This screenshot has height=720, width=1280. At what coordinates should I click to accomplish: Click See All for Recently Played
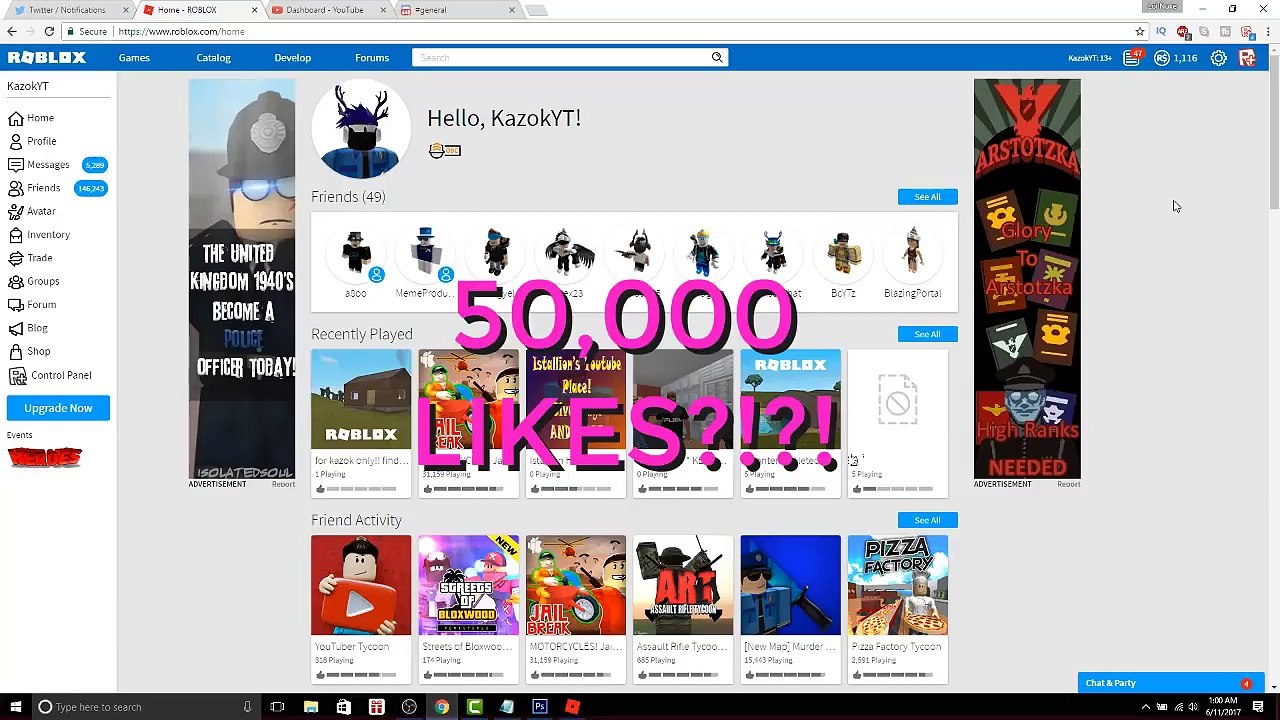pyautogui.click(x=927, y=334)
